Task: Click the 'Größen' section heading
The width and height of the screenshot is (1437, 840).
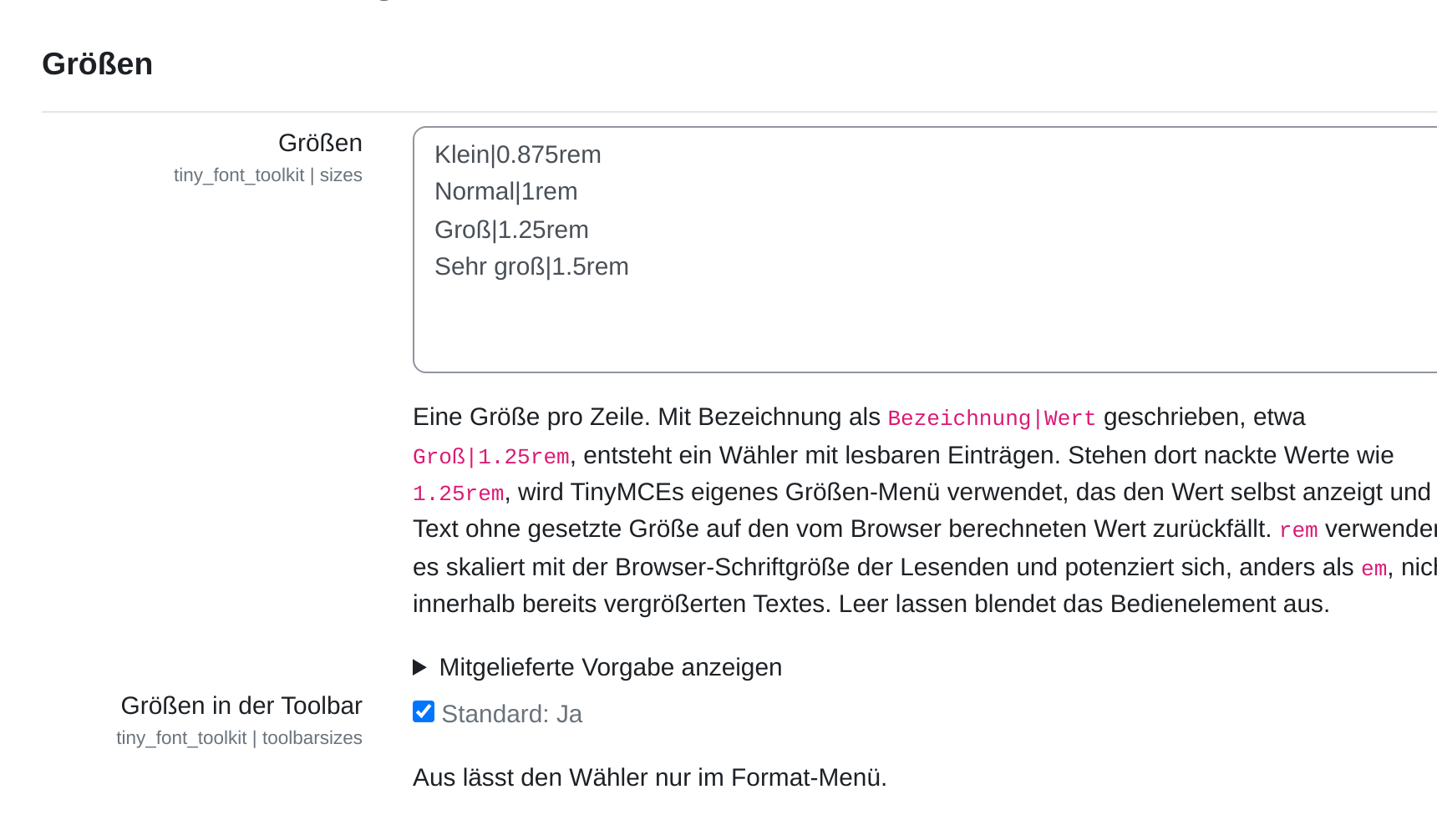Action: (x=98, y=64)
